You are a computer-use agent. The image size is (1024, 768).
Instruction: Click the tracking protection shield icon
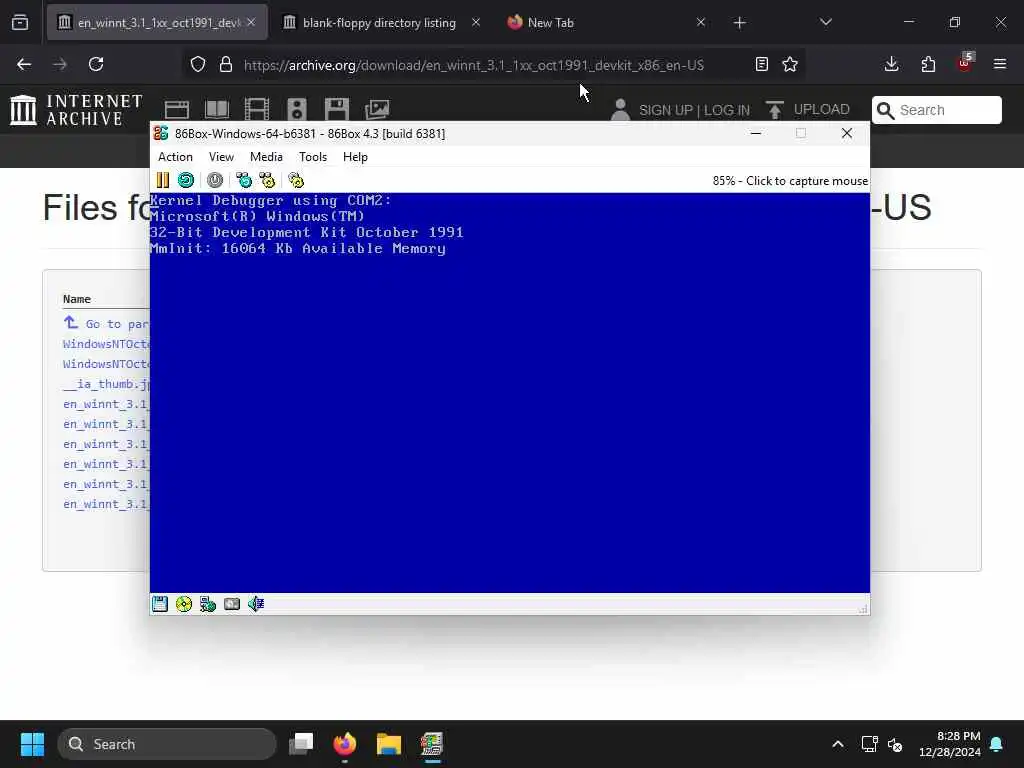tap(198, 64)
